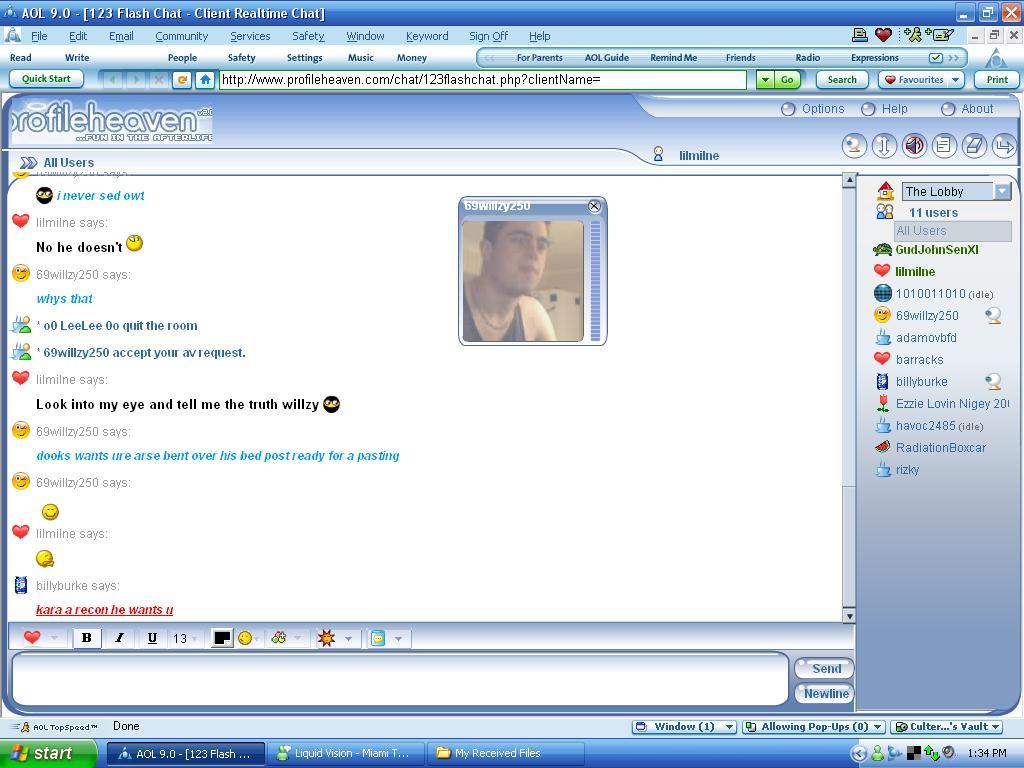Click the house icon beside The Lobby

885,191
